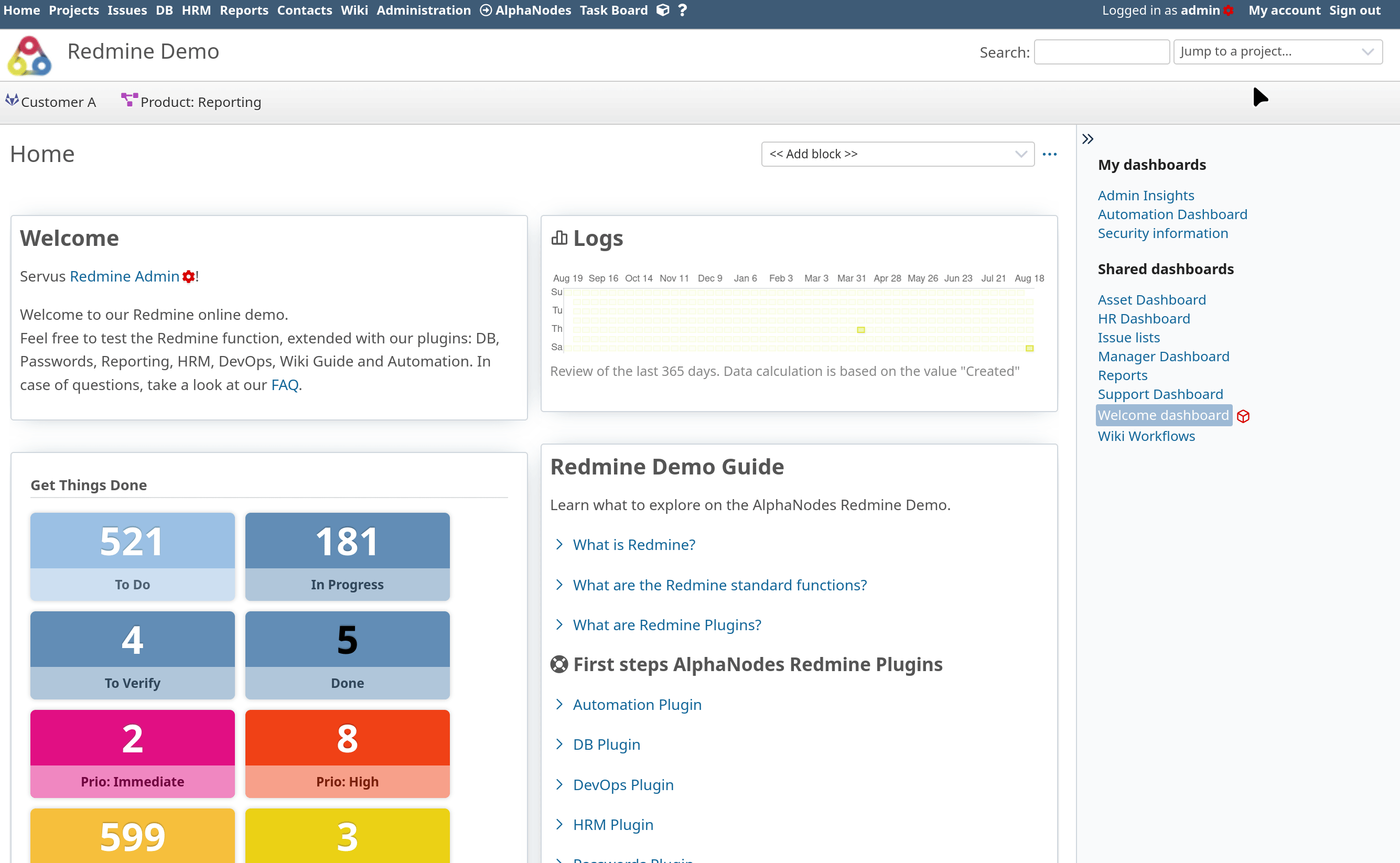Click the Redmine Demo logo icon

(30, 56)
